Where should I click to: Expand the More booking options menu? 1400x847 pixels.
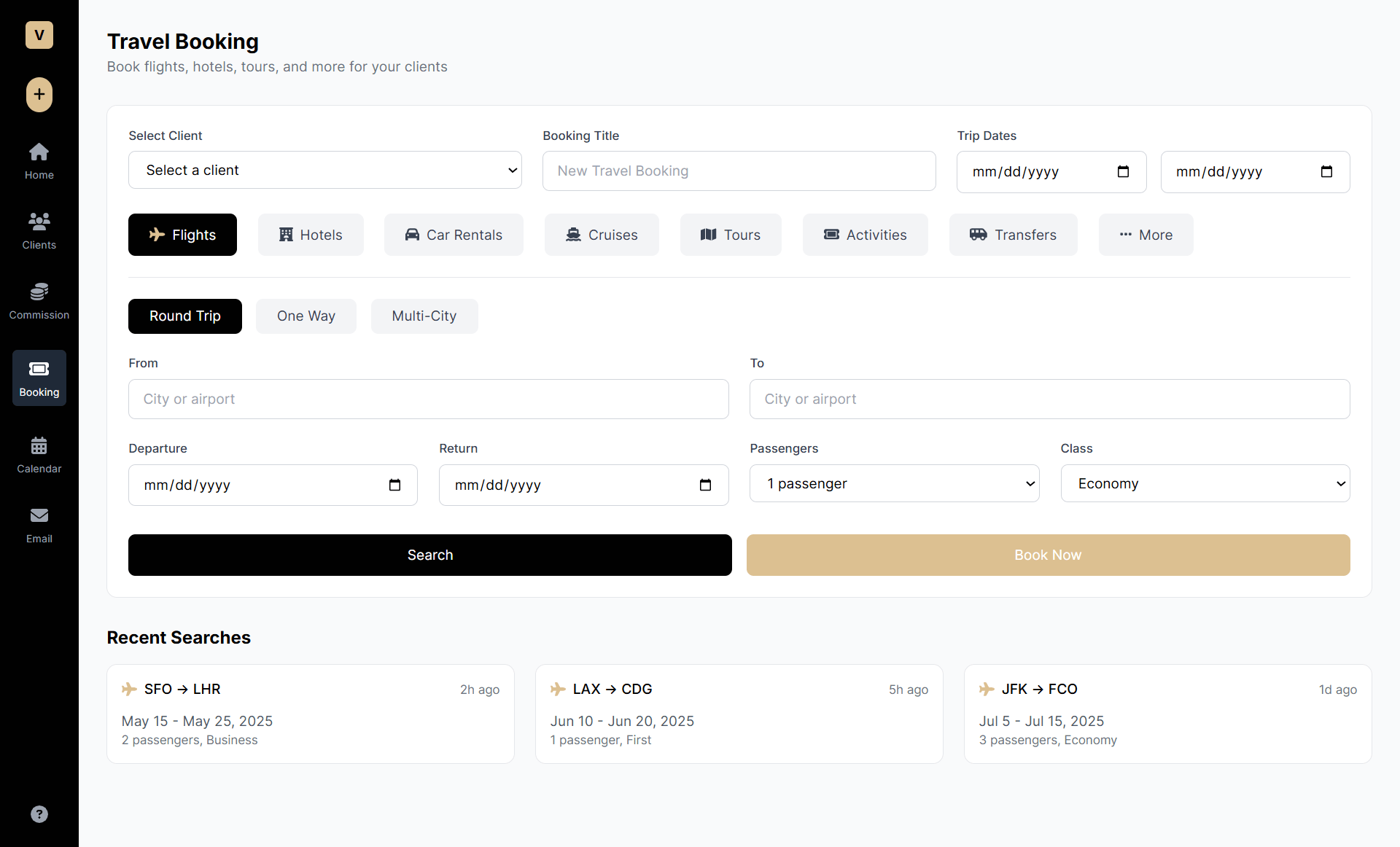coord(1146,235)
